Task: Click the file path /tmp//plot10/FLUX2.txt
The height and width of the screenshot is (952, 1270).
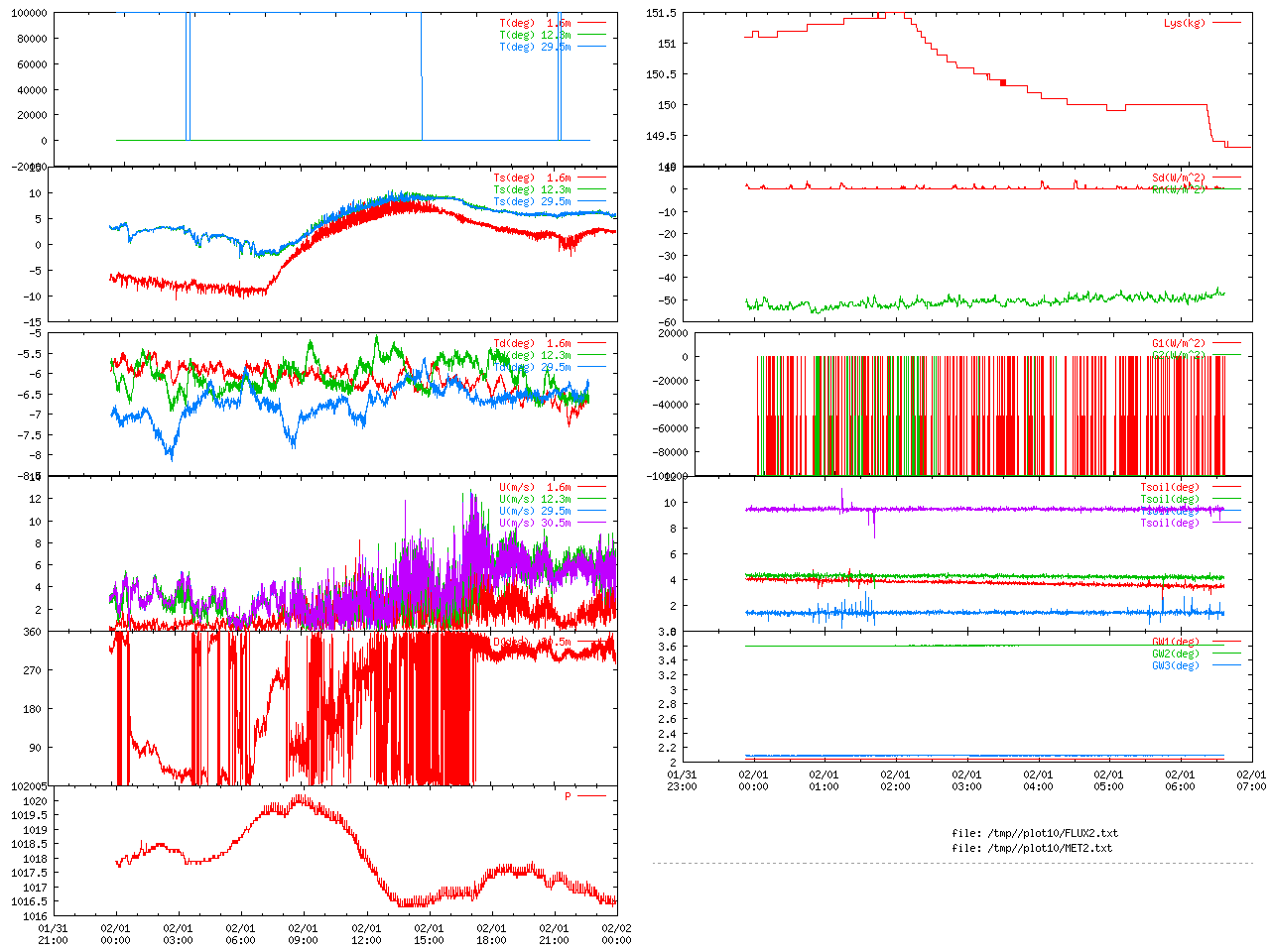Action: point(1034,833)
